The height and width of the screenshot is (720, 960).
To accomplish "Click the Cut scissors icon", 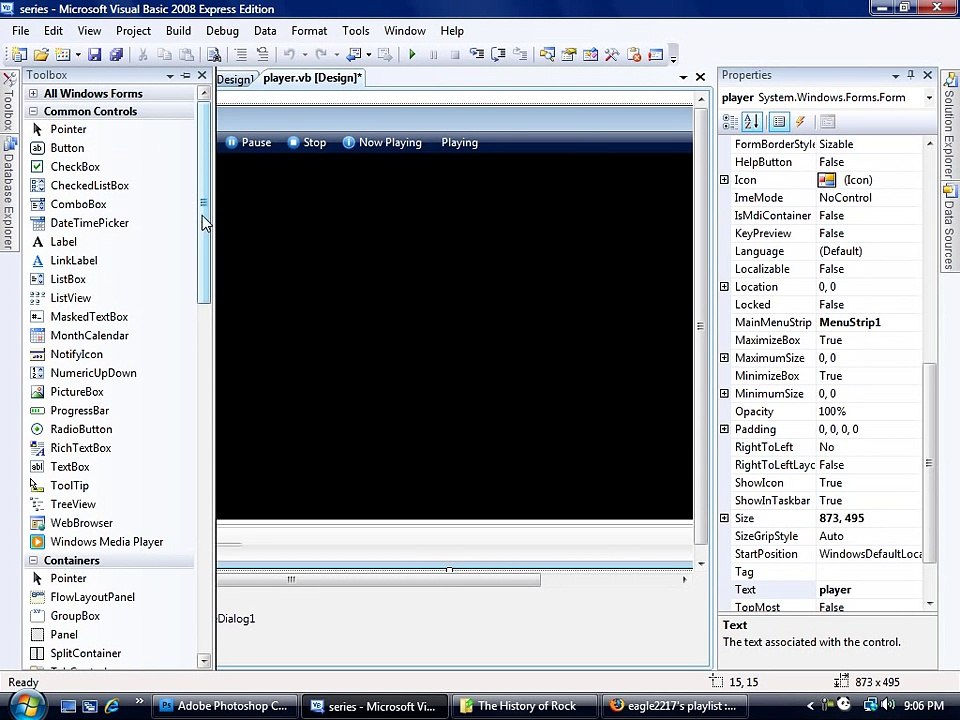I will [143, 54].
